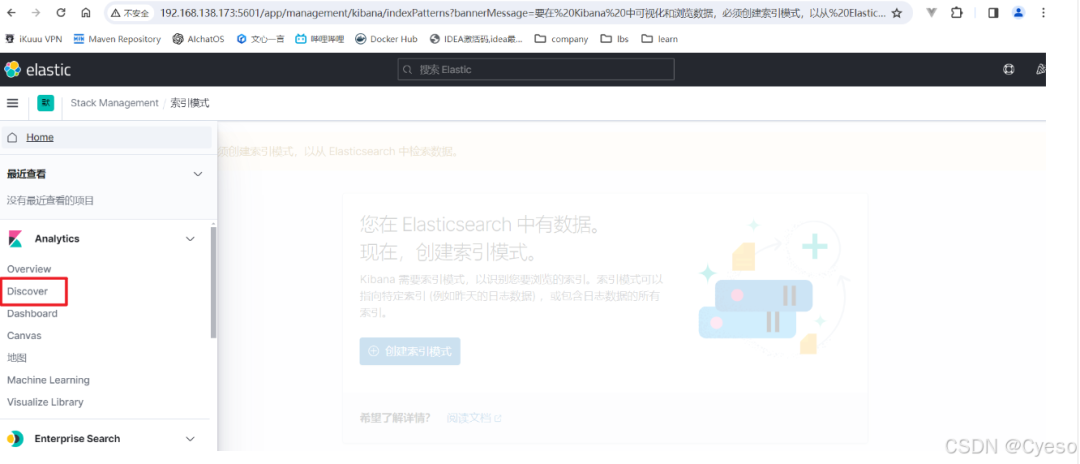Open Overview under Analytics

29,269
